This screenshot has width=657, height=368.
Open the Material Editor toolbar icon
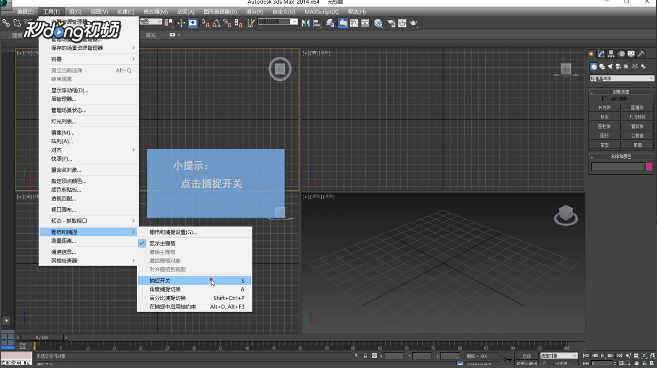point(378,23)
